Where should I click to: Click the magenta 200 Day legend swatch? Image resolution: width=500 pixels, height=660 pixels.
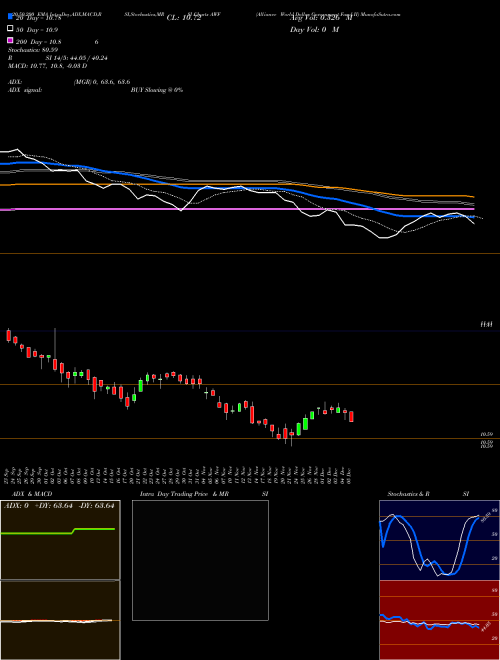tap(10, 40)
